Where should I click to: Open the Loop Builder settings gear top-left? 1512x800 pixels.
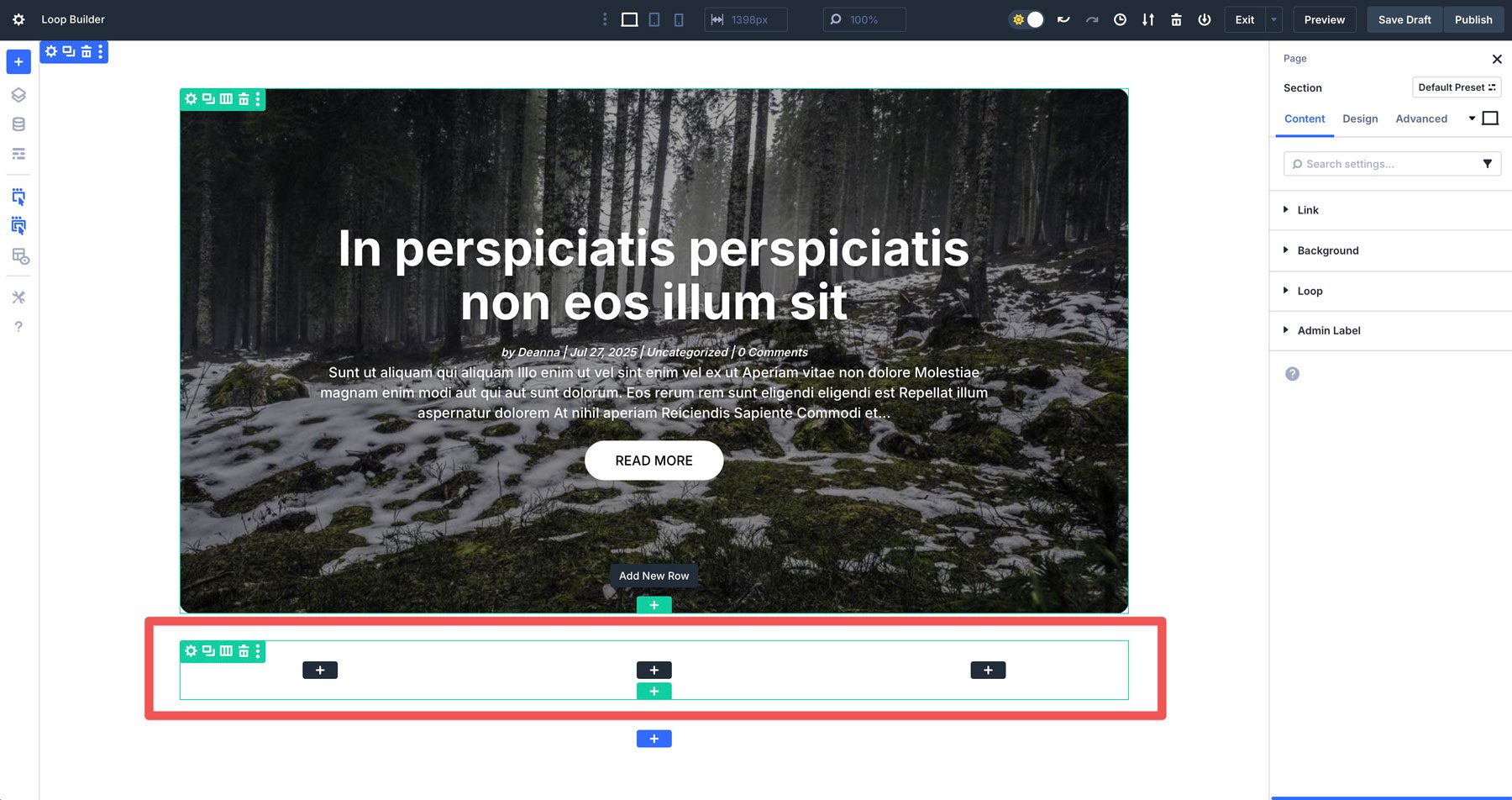18,19
